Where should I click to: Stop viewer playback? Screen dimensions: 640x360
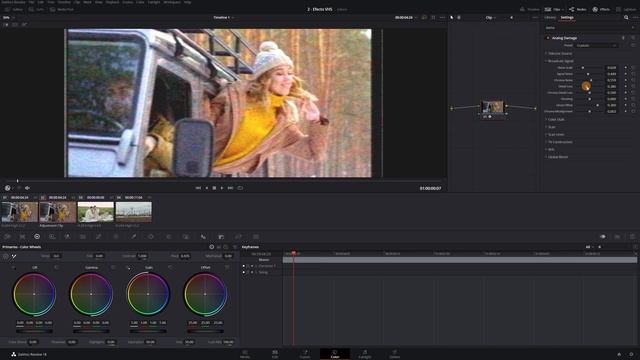point(214,188)
